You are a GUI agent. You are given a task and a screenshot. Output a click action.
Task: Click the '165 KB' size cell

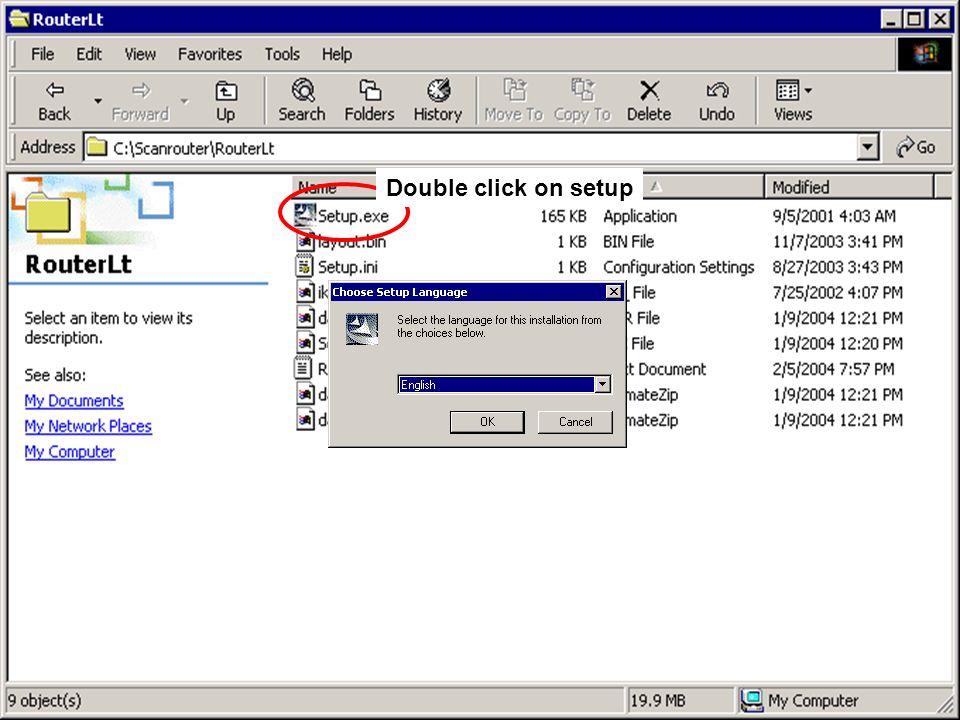pyautogui.click(x=563, y=216)
